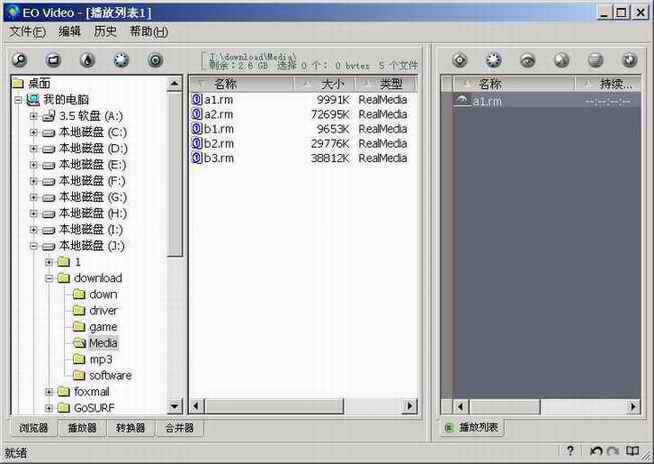654x464 pixels.
Task: Expand 本地磁盘 (D:) in tree
Action: [33, 149]
